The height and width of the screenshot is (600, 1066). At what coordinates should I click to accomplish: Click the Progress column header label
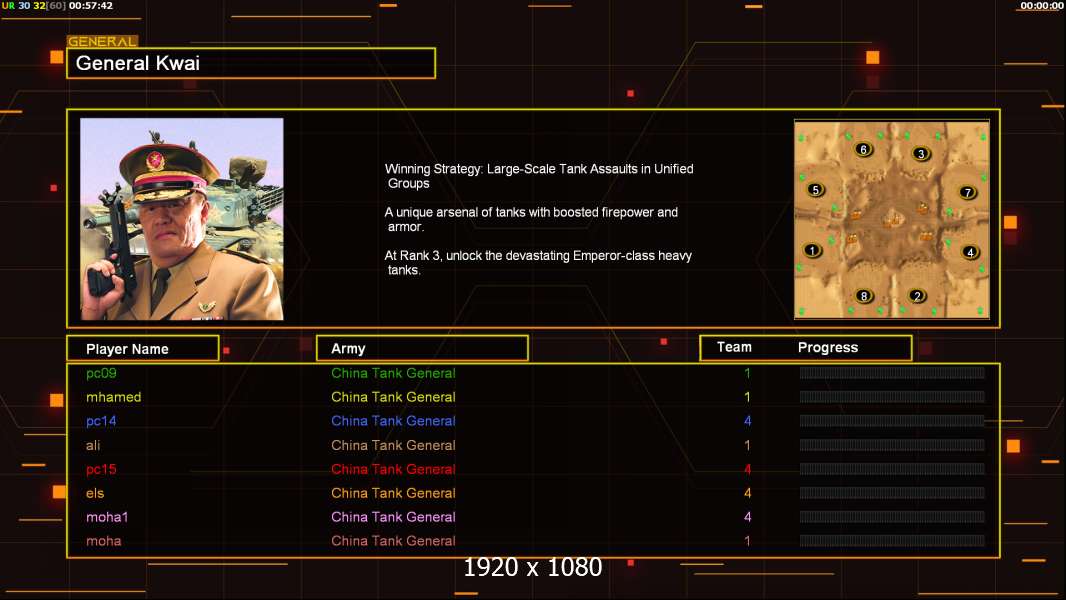coord(828,347)
